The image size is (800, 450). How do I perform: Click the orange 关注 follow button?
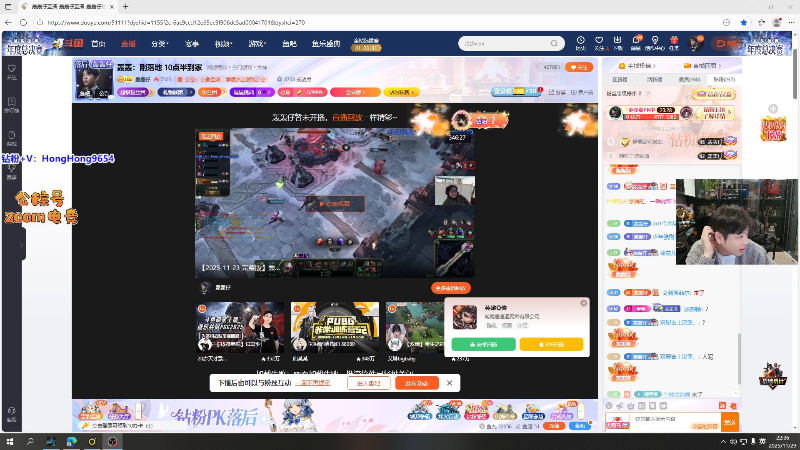[x=579, y=67]
